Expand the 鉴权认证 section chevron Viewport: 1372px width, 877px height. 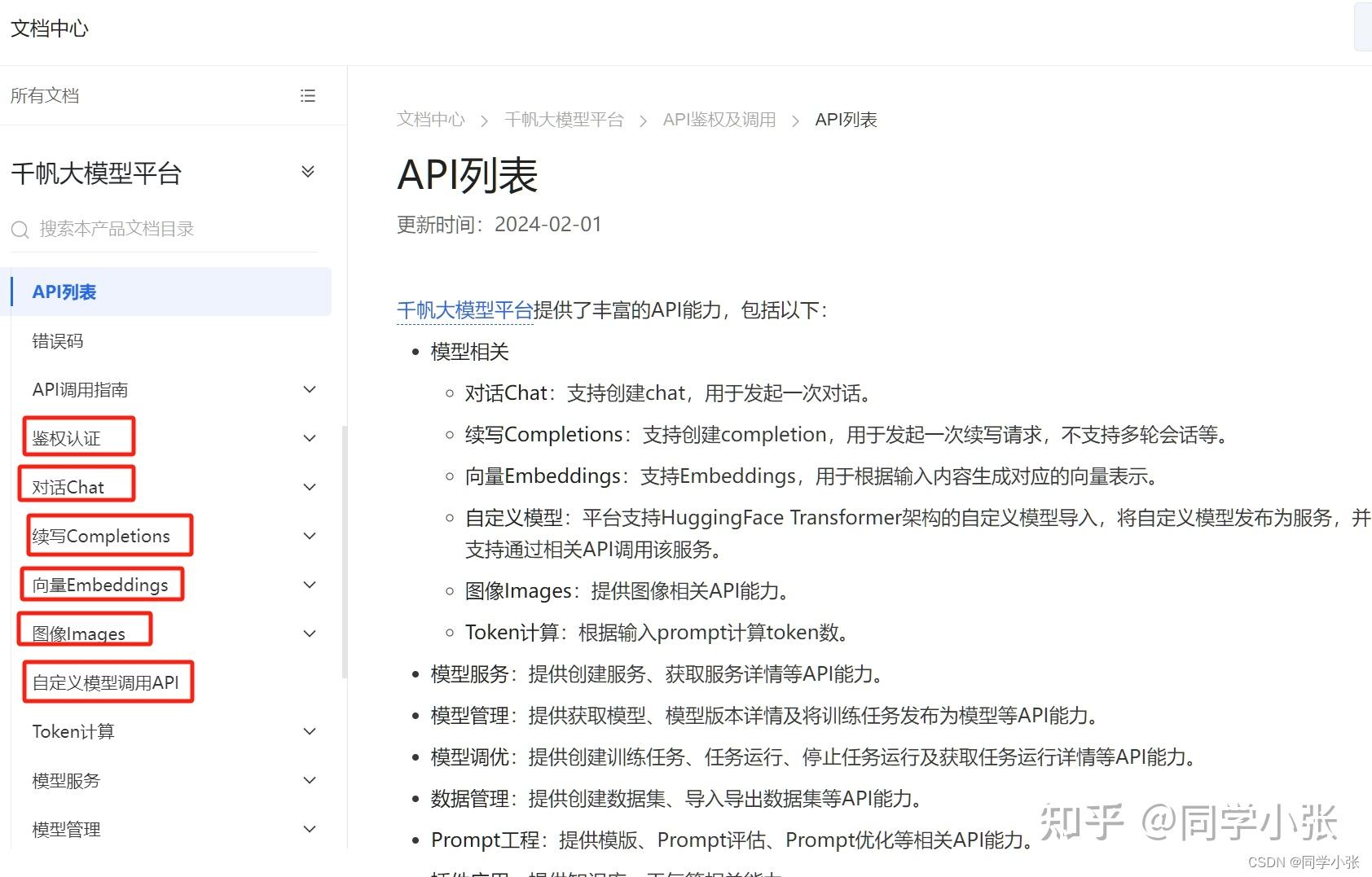tap(310, 437)
